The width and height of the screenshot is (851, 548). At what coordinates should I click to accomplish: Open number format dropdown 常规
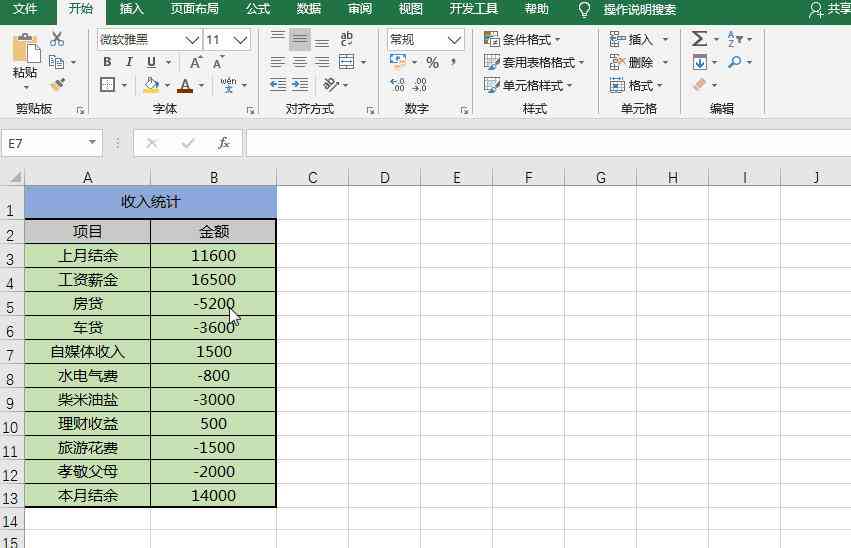click(x=455, y=40)
